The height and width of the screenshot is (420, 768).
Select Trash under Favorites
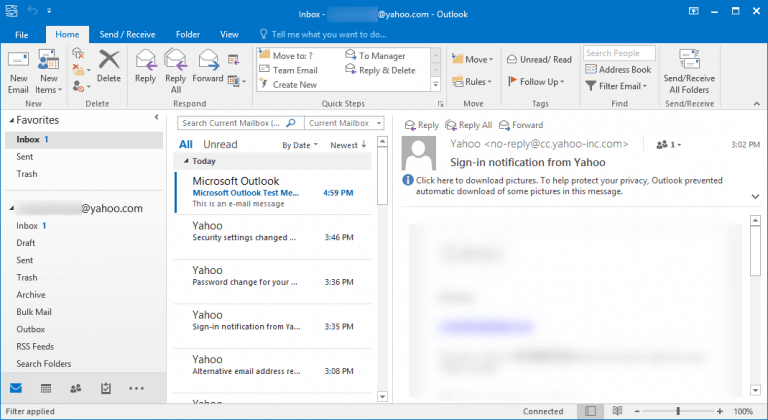[26, 173]
